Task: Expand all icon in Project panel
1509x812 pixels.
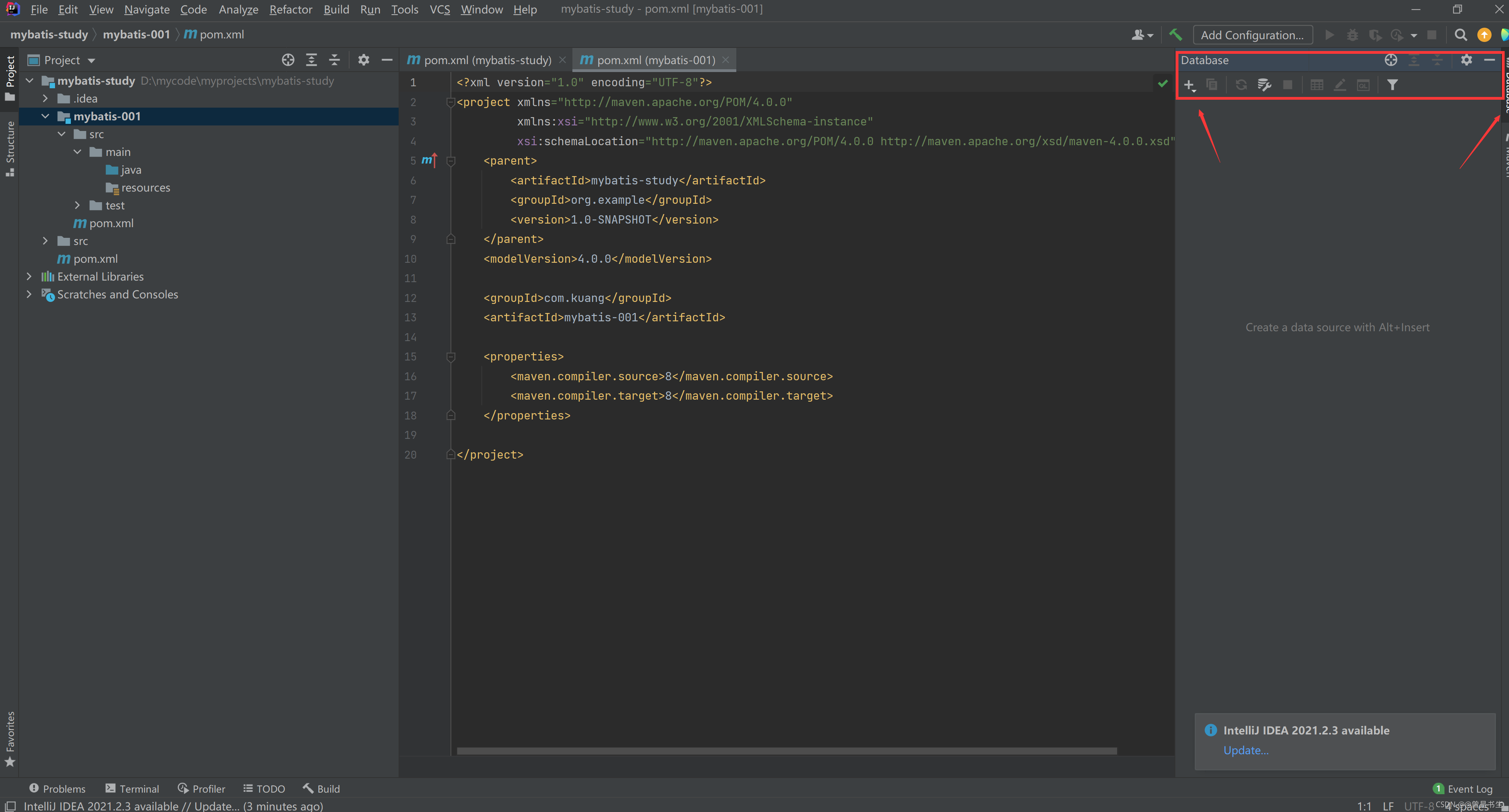Action: (x=311, y=60)
